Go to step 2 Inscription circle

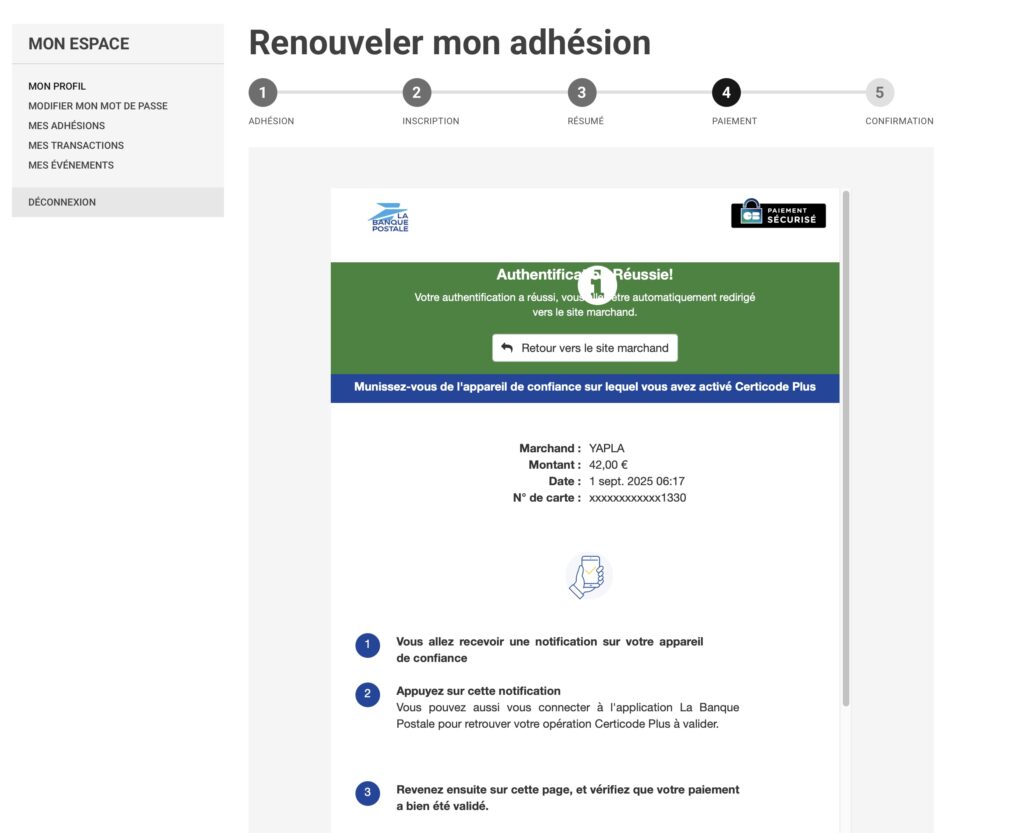[x=416, y=93]
